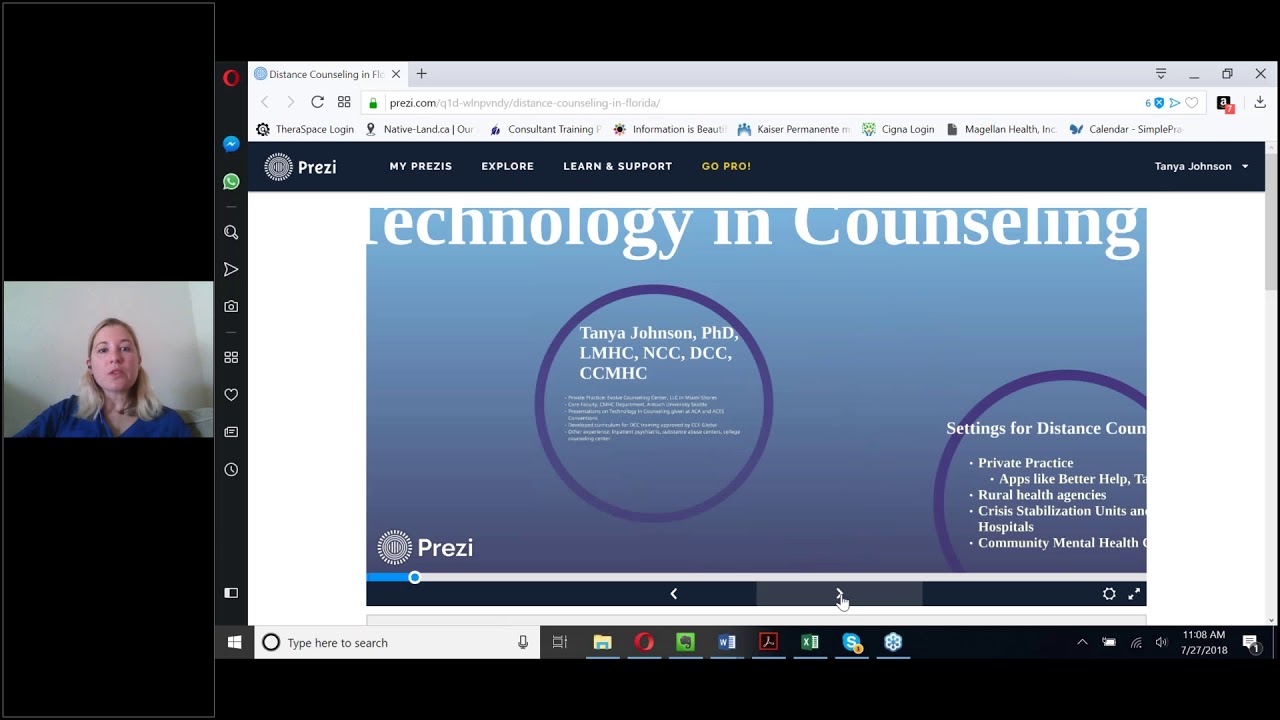
Task: Open Adobe Acrobat from taskbar
Action: click(768, 642)
